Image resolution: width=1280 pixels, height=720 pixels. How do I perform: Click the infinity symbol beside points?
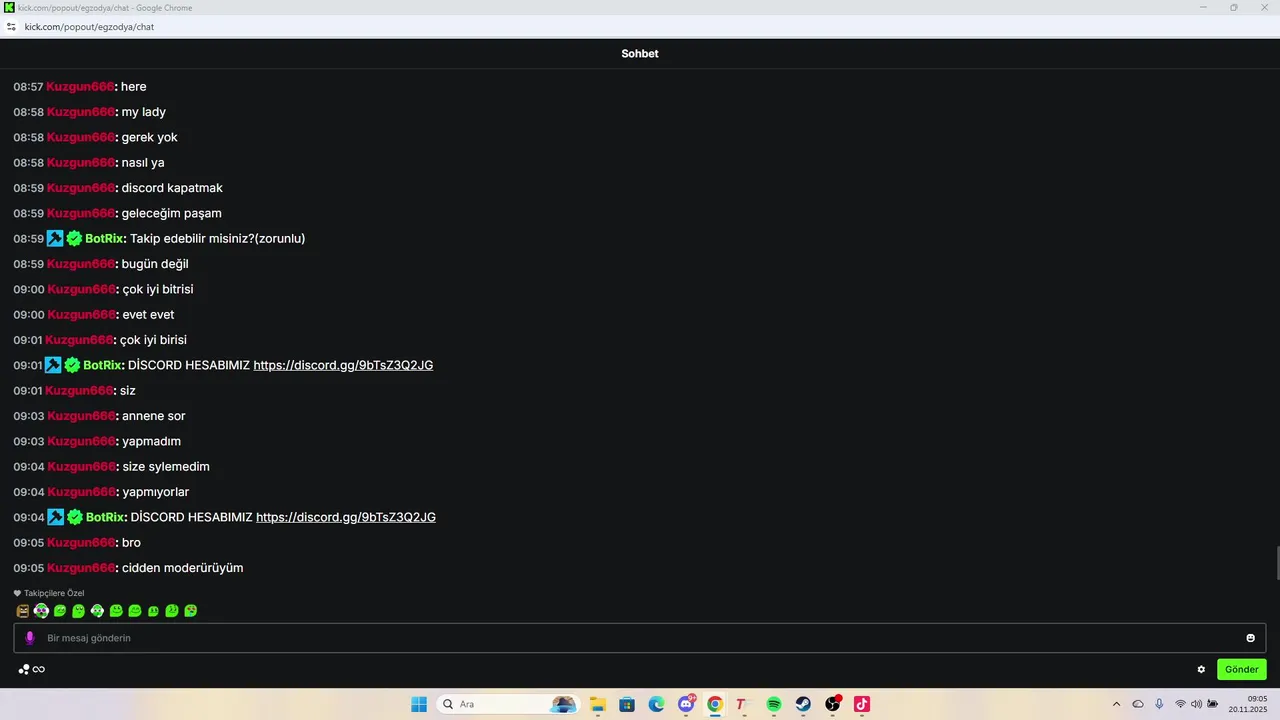[39, 669]
